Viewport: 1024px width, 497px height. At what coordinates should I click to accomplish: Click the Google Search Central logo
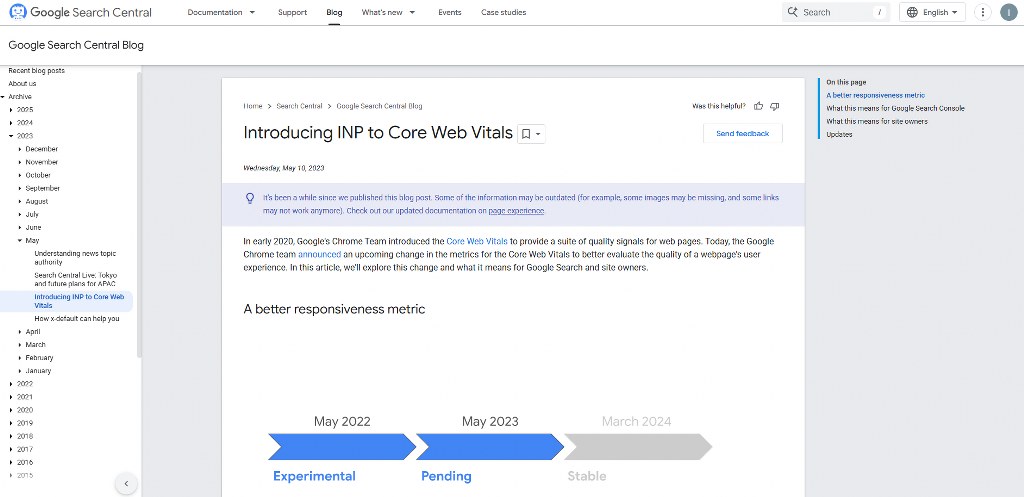80,12
